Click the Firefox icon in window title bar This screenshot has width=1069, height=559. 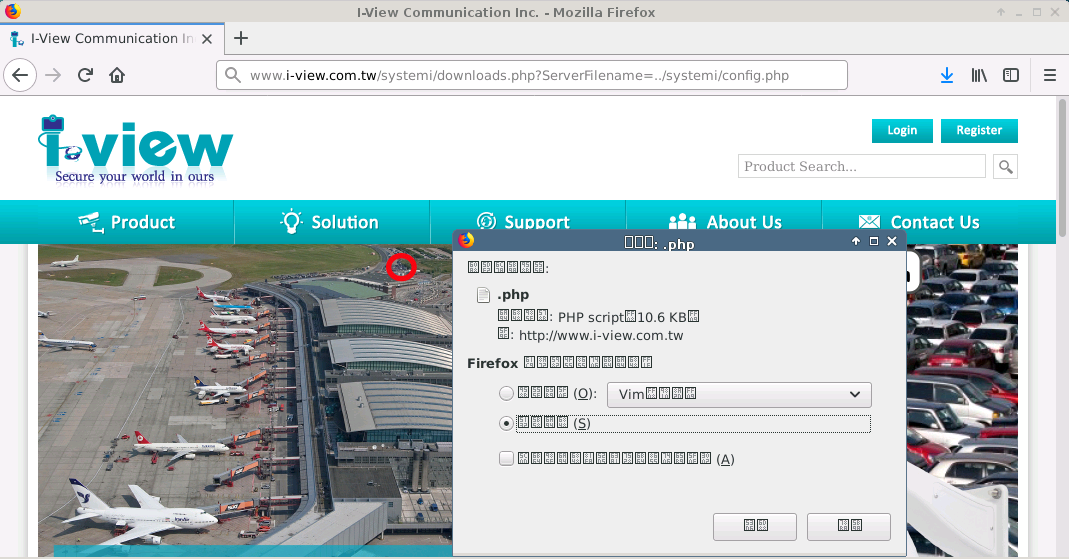click(12, 11)
